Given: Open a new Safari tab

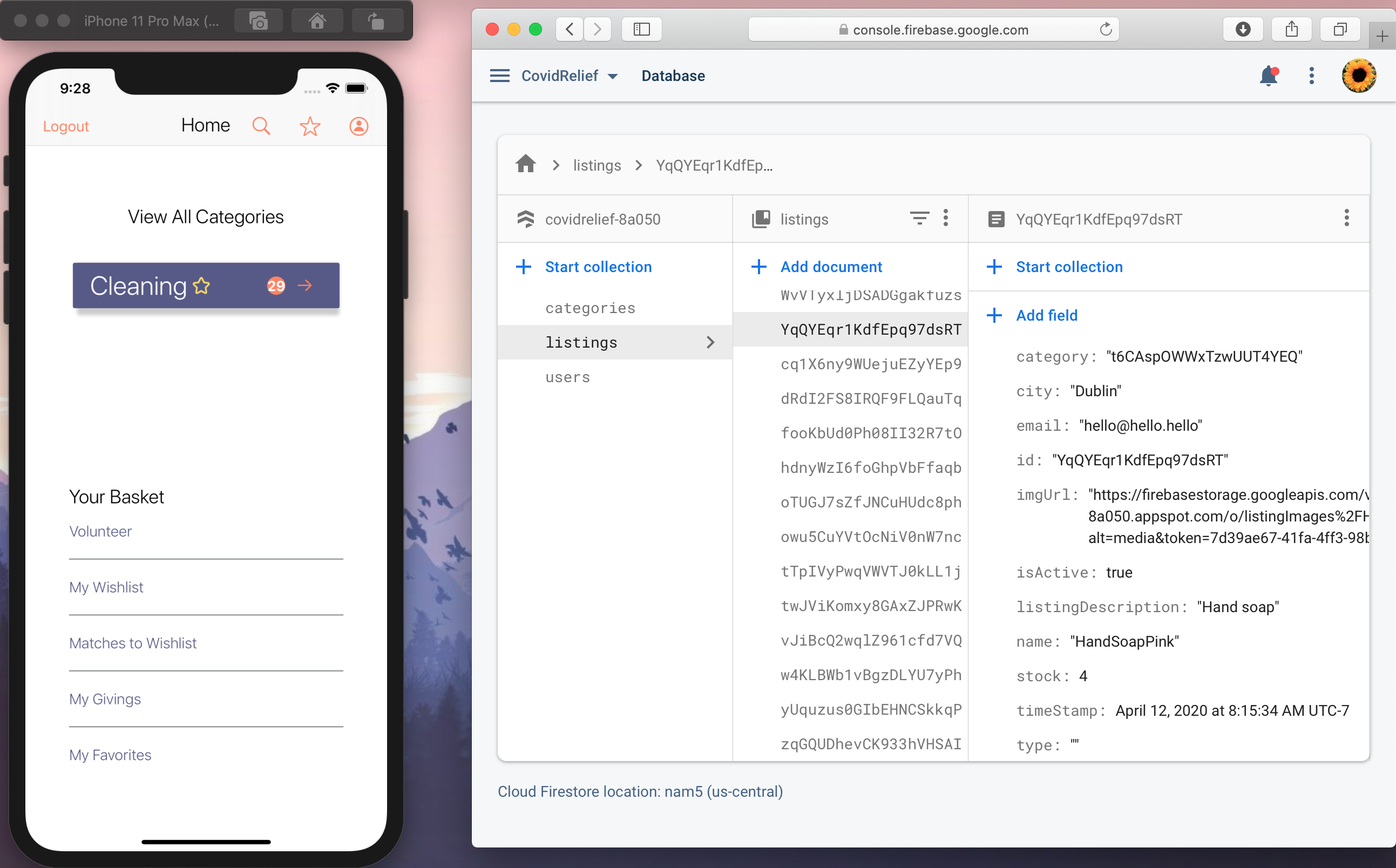Looking at the screenshot, I should click(x=1382, y=36).
